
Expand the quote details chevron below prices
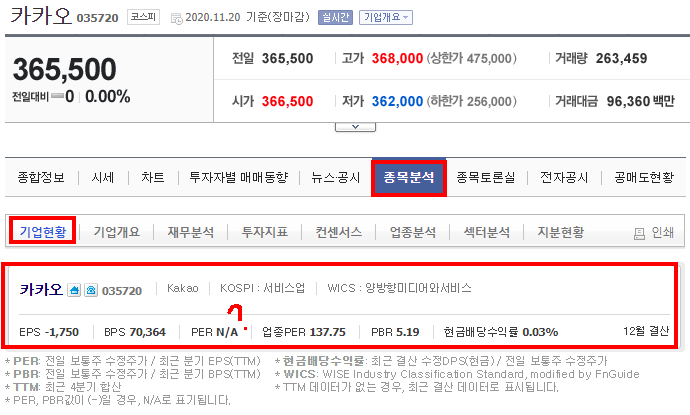[355, 127]
